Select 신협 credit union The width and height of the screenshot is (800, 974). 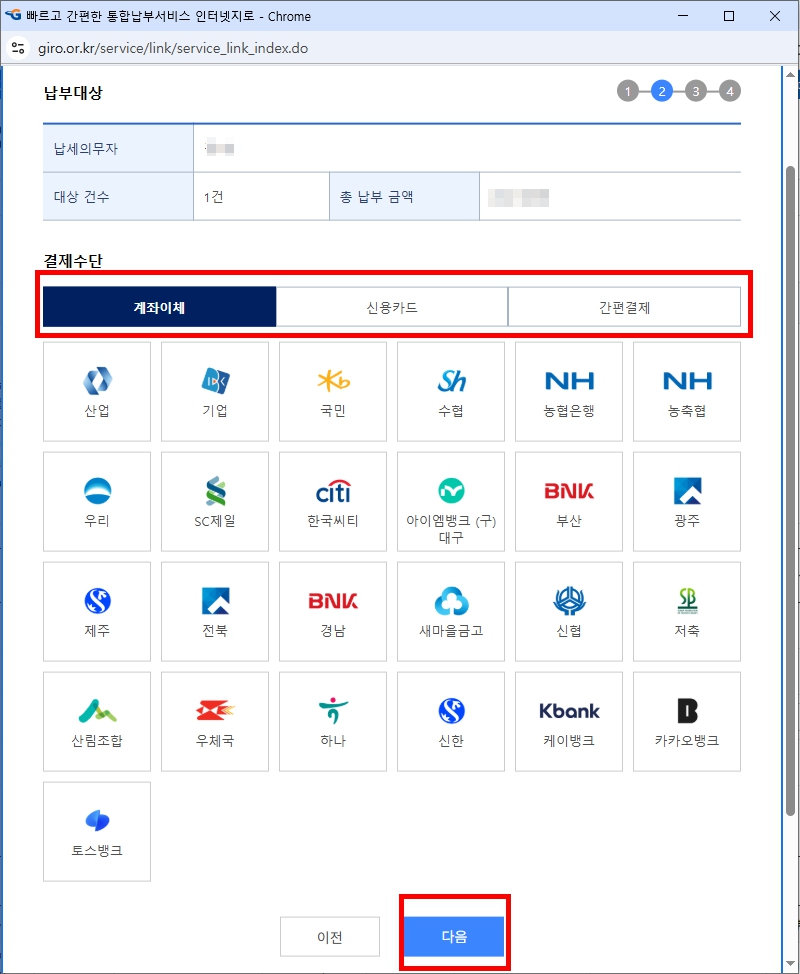[x=569, y=611]
